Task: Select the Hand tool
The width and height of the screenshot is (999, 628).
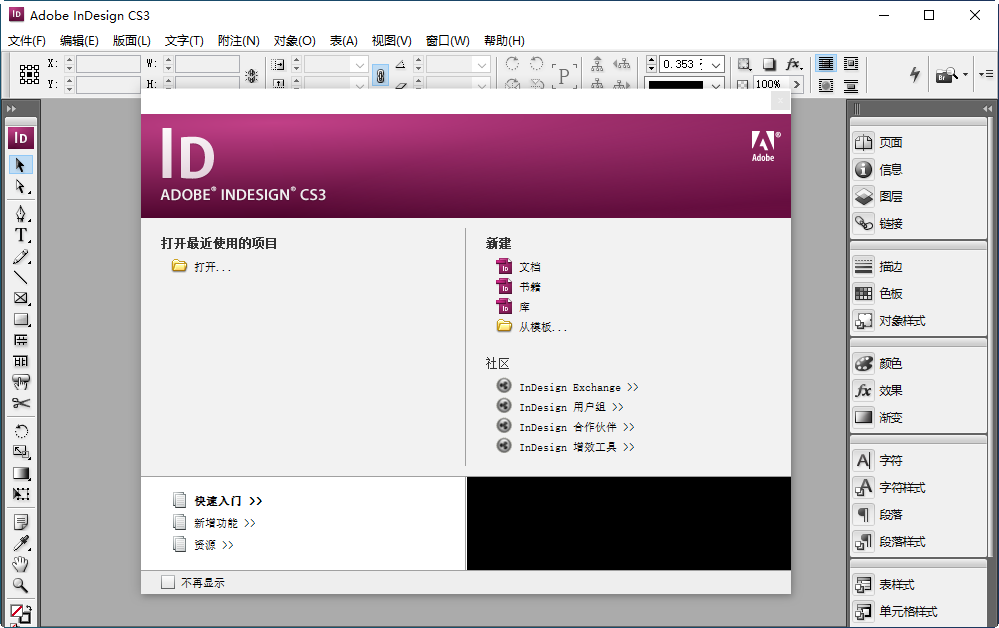Action: click(20, 564)
